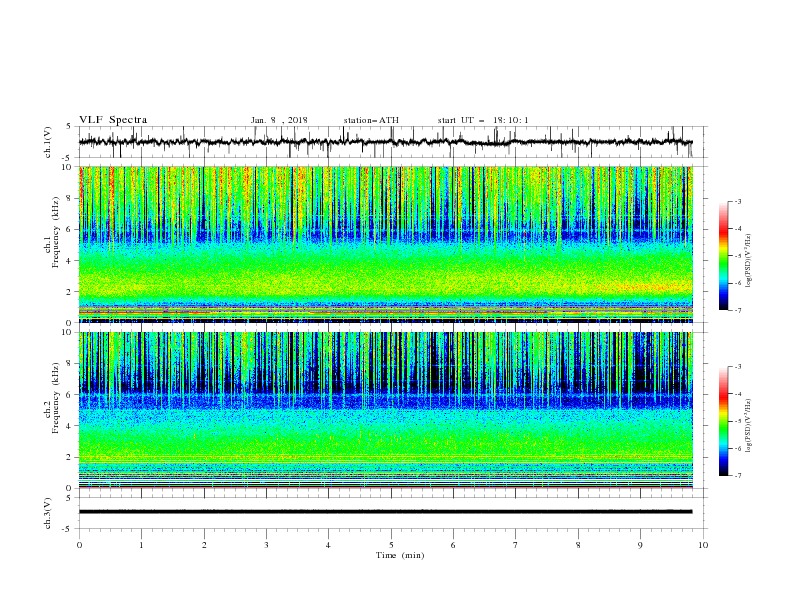The width and height of the screenshot is (792, 612).
Task: Click the "start UT = 18:10:1" header text
Action: [x=483, y=120]
